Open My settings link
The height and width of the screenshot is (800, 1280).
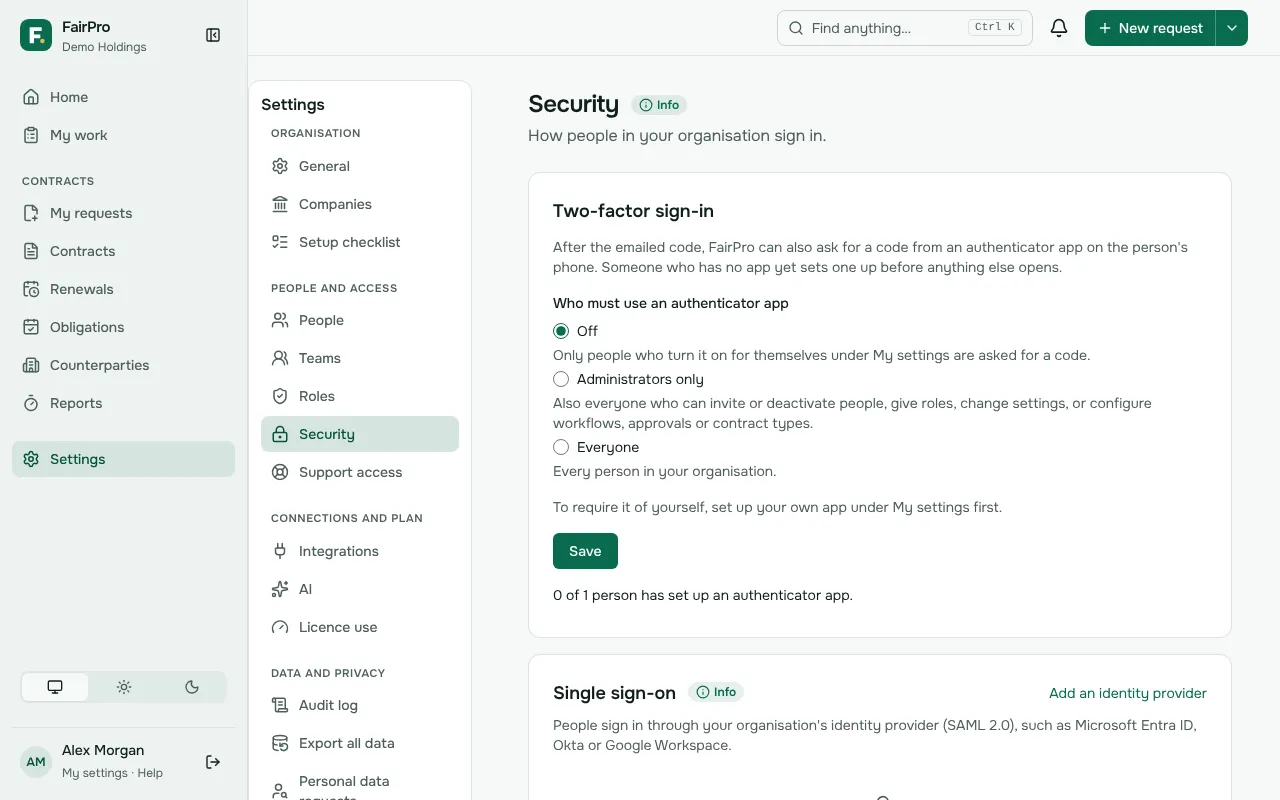pyautogui.click(x=95, y=773)
